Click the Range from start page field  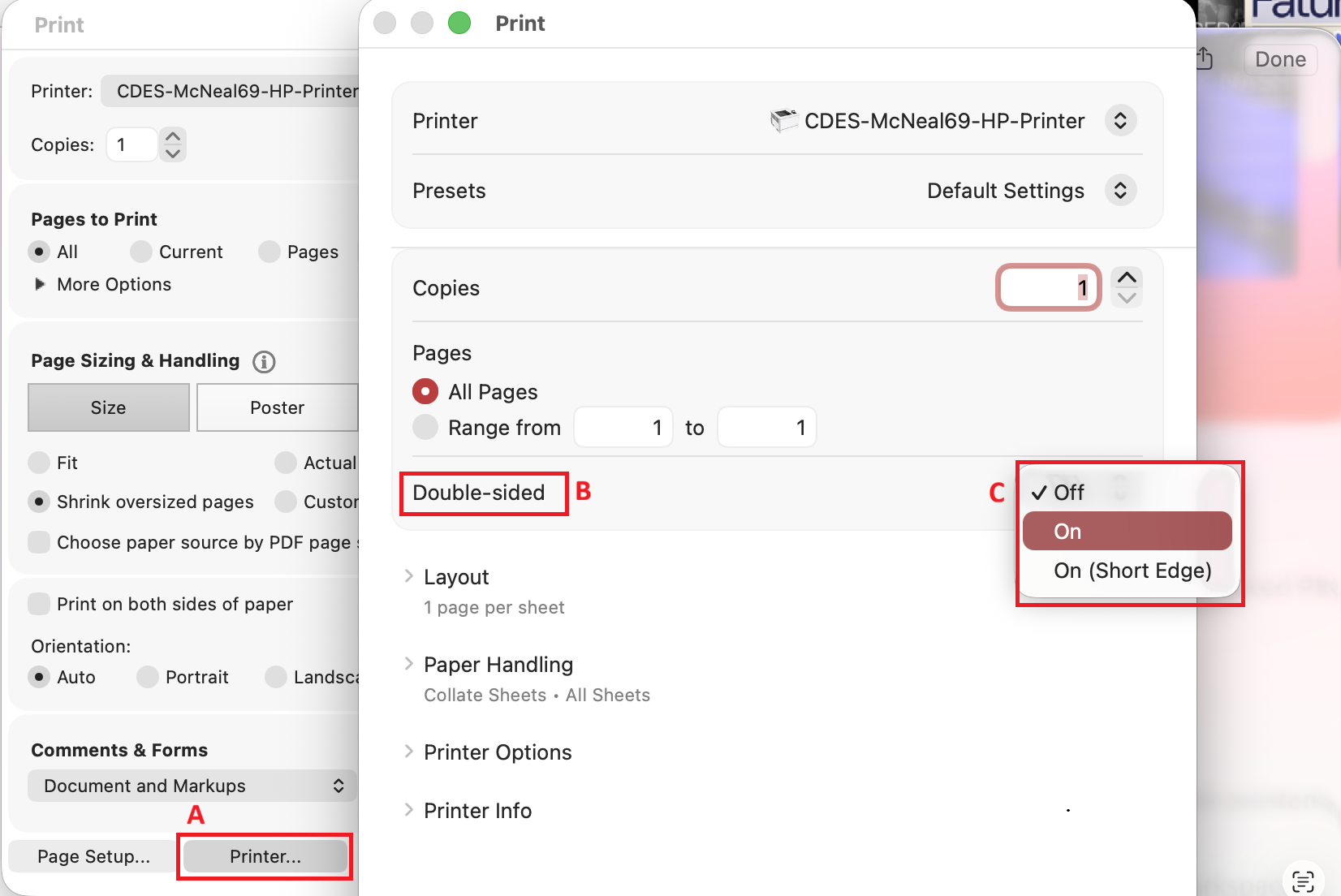tap(623, 428)
